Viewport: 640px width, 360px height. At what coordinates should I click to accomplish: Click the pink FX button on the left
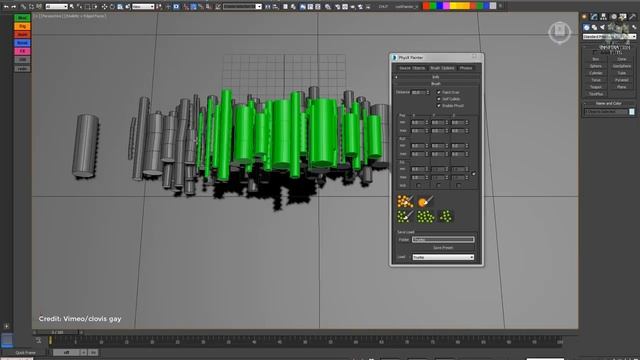coord(22,51)
